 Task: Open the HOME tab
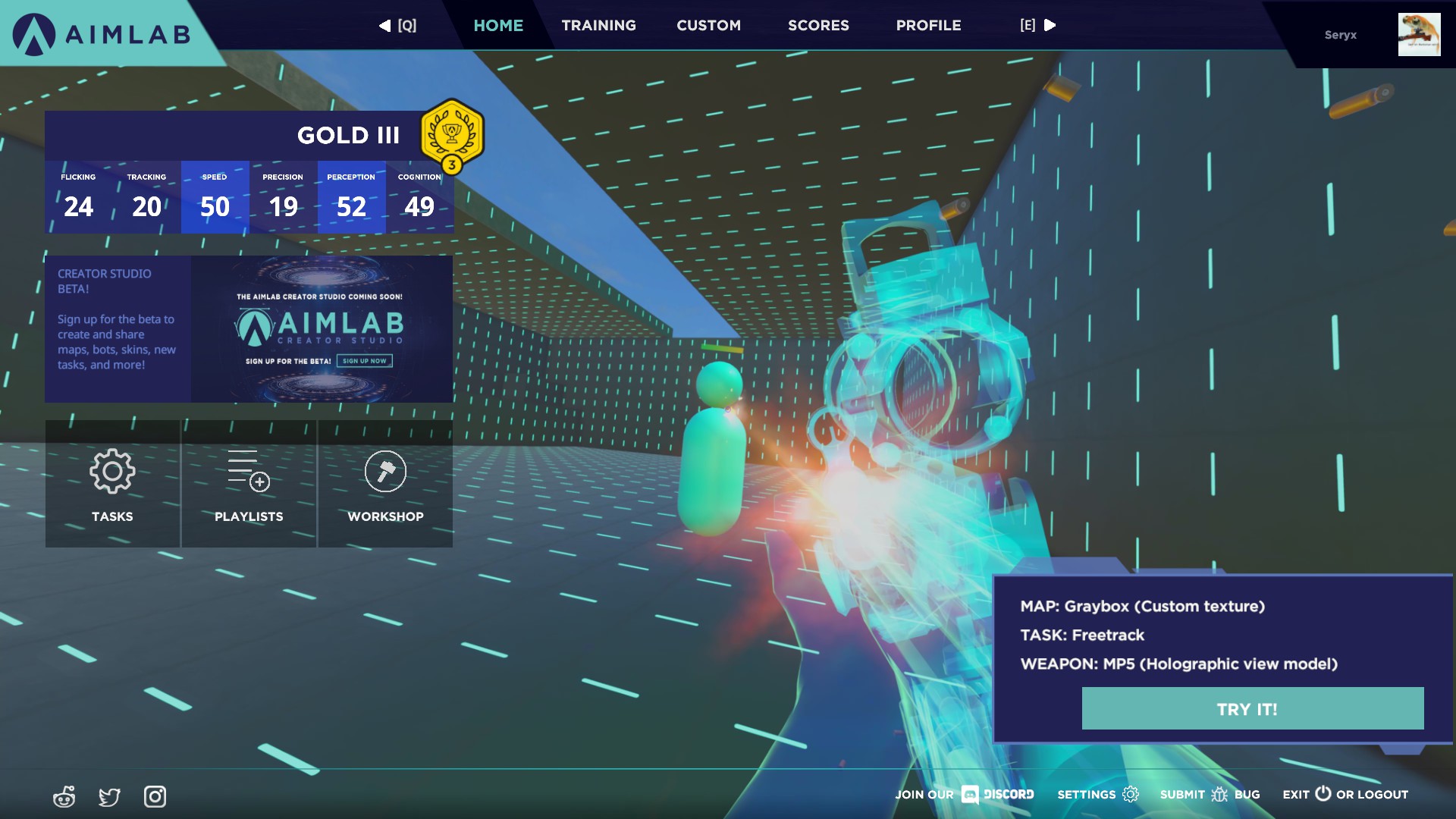pos(498,26)
